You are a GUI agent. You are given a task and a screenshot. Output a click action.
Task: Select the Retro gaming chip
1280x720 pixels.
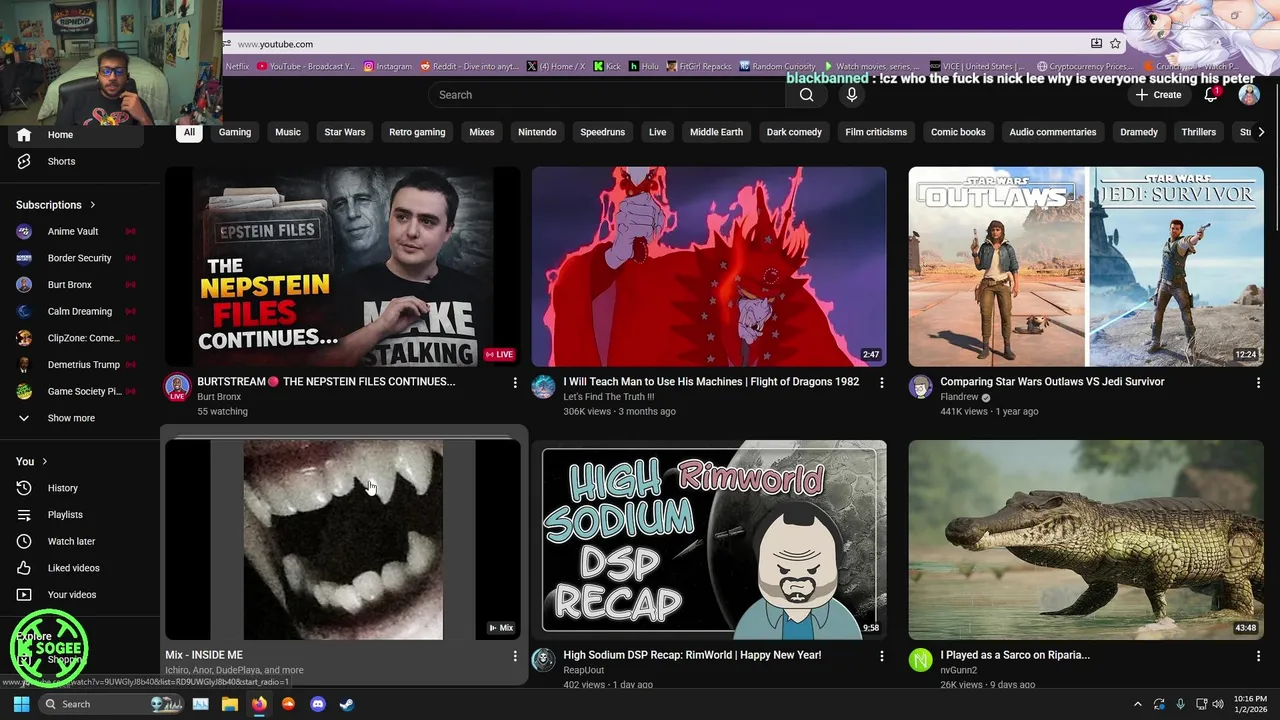[x=417, y=132]
